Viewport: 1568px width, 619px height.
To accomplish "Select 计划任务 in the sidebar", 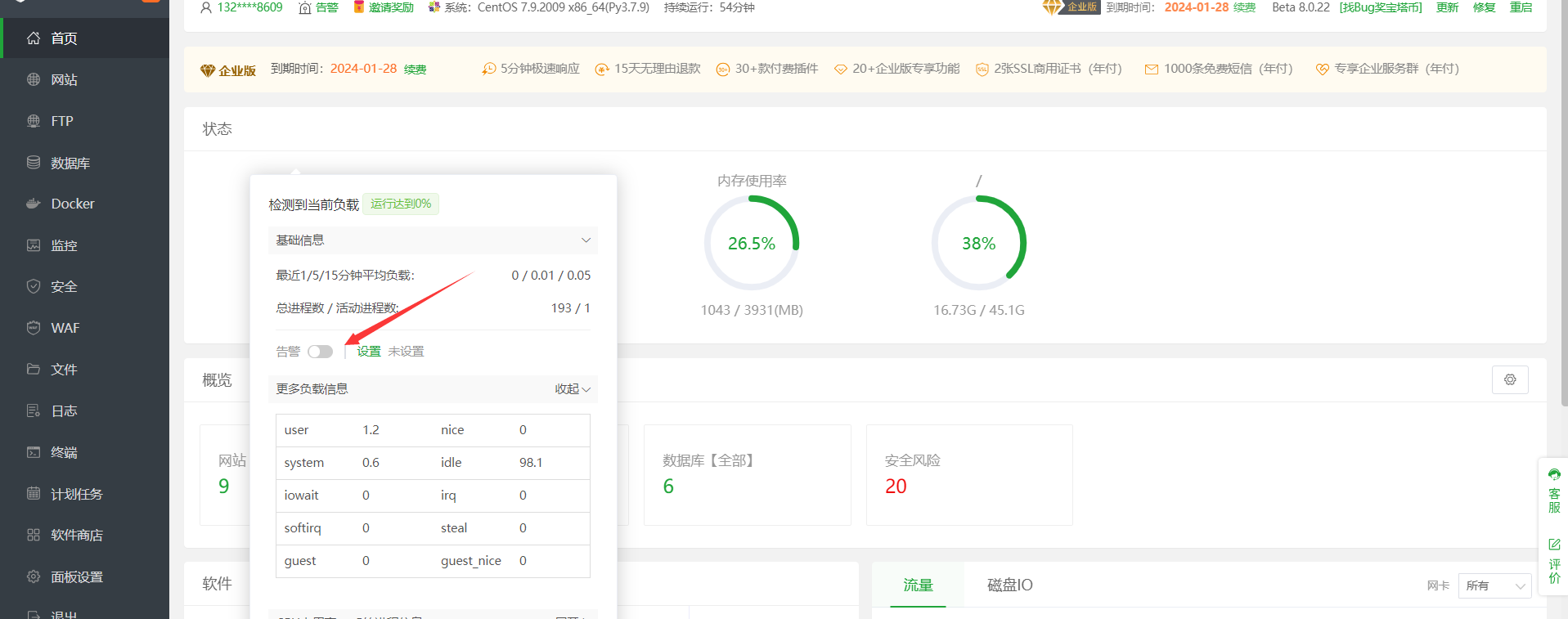I will pos(77,494).
